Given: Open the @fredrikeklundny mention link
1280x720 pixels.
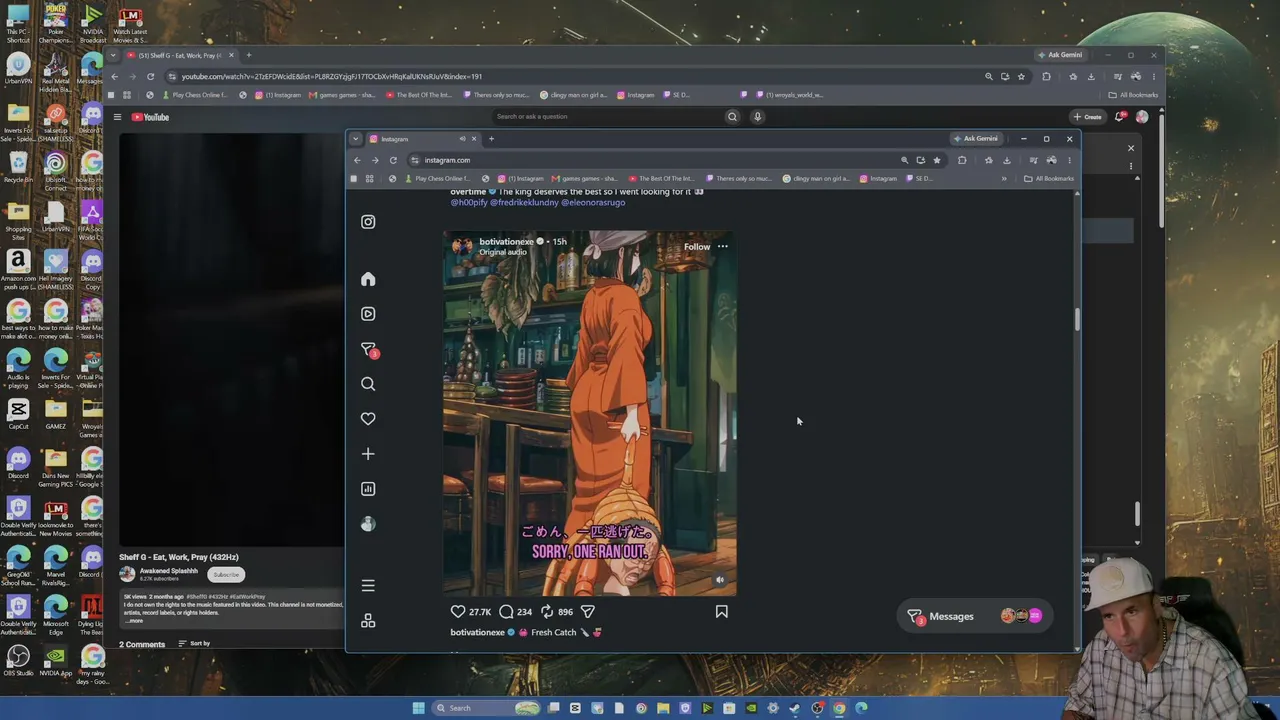Looking at the screenshot, I should (x=523, y=202).
